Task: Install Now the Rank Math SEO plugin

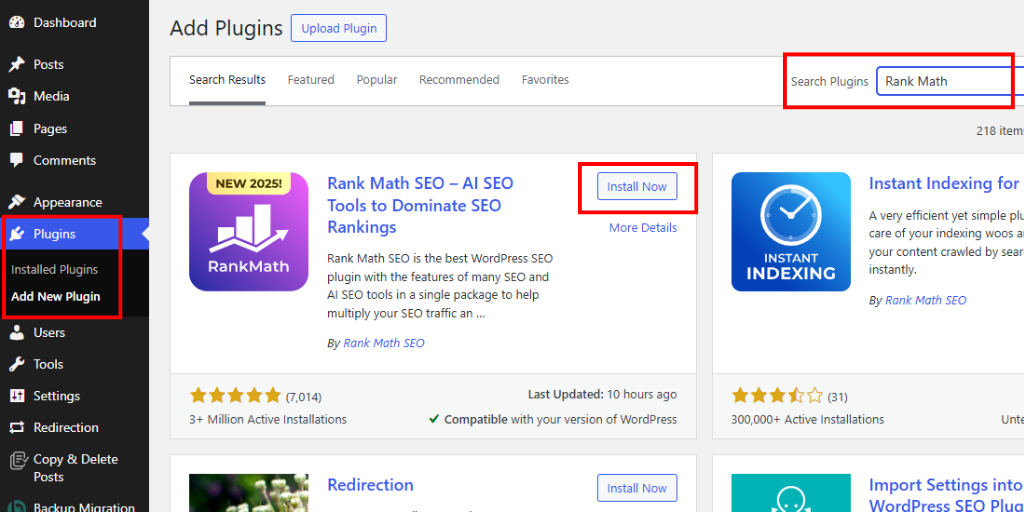Action: pyautogui.click(x=637, y=187)
